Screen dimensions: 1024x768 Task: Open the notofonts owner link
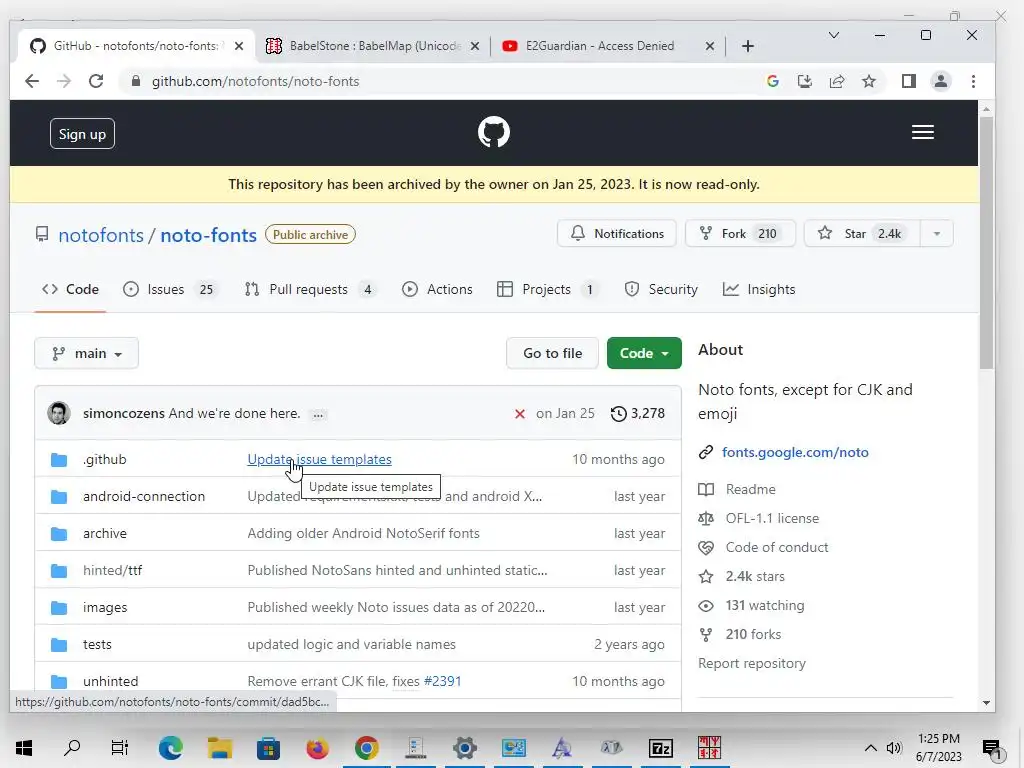tap(101, 235)
